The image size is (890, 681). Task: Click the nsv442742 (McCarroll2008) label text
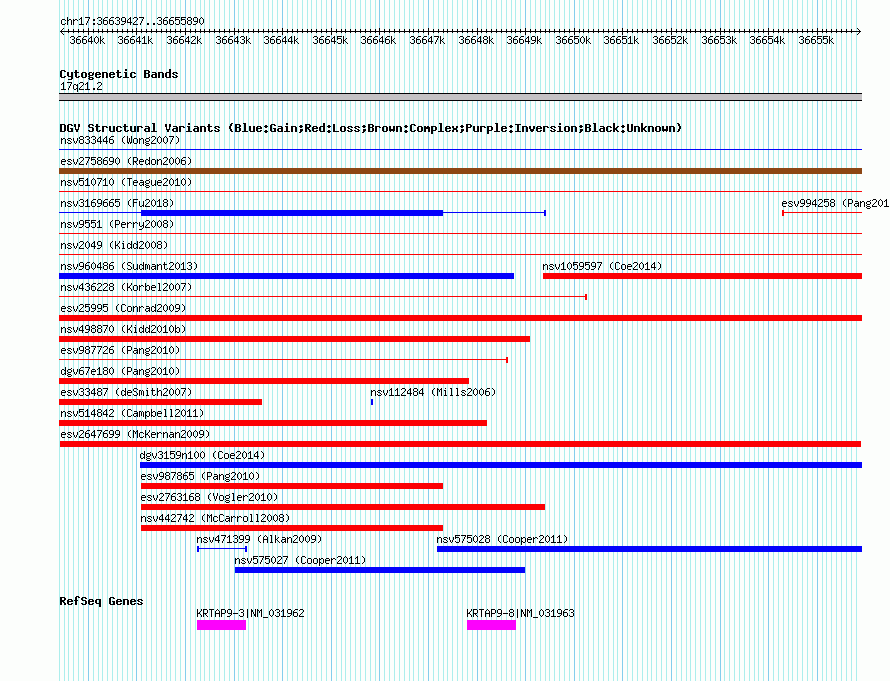[215, 518]
